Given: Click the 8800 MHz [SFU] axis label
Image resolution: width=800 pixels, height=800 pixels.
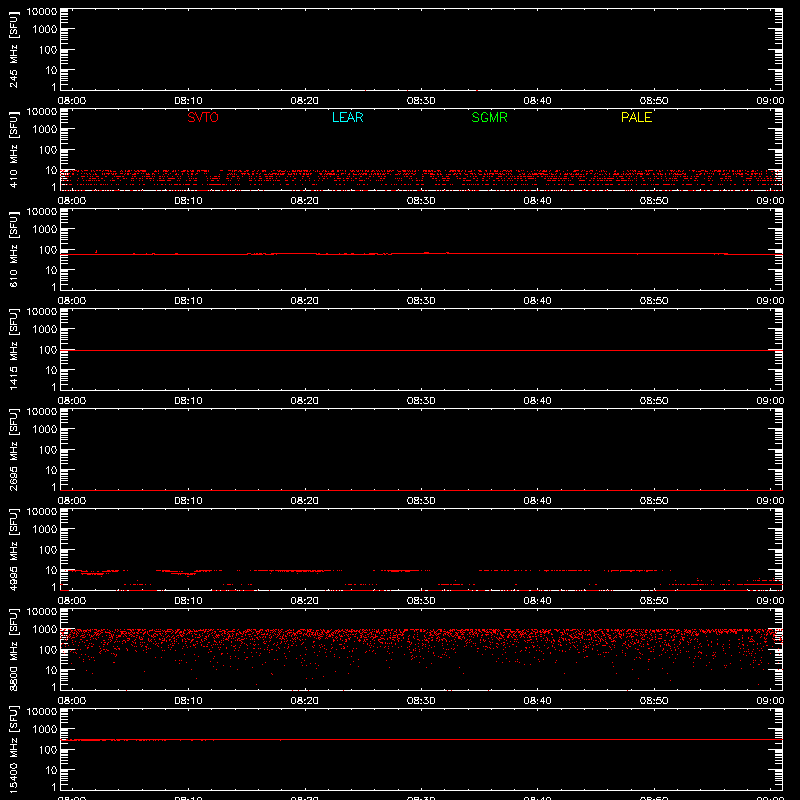Looking at the screenshot, I should point(13,649).
